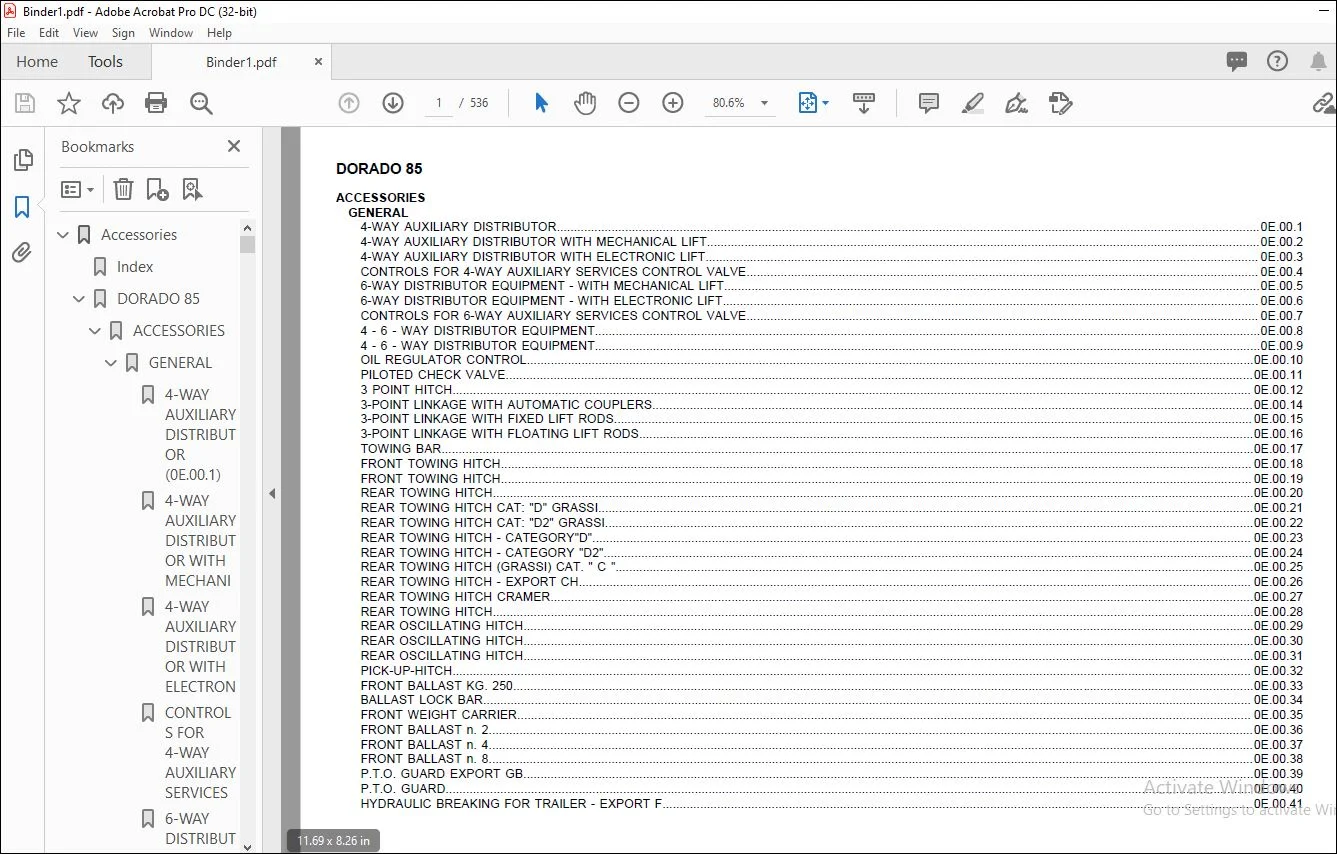Select the 4-WAY AUXILIARY DISTRIBUTOR WITH MECHANI bookmark

201,541
